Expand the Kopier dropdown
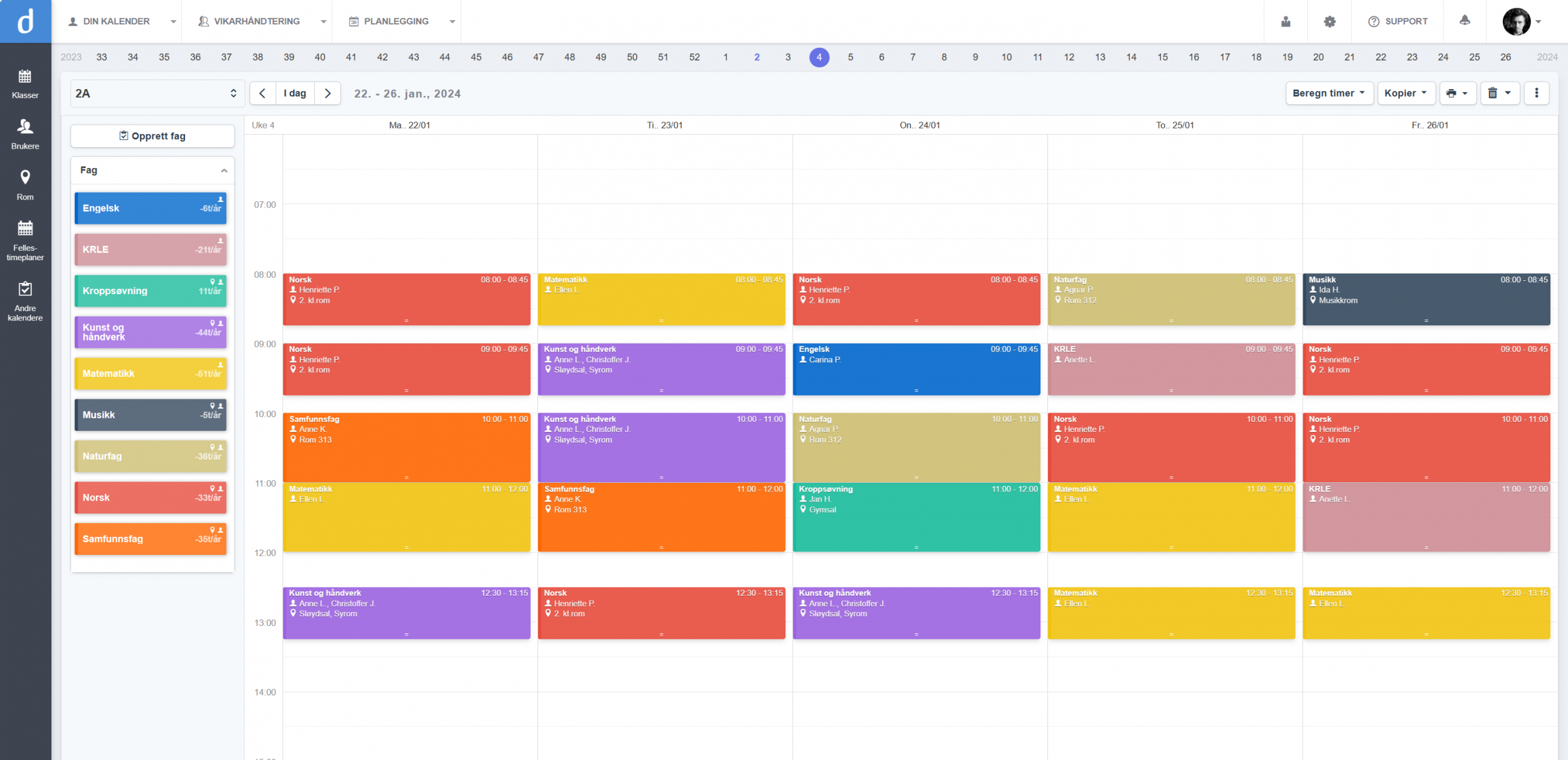The image size is (1568, 760). coord(1407,93)
